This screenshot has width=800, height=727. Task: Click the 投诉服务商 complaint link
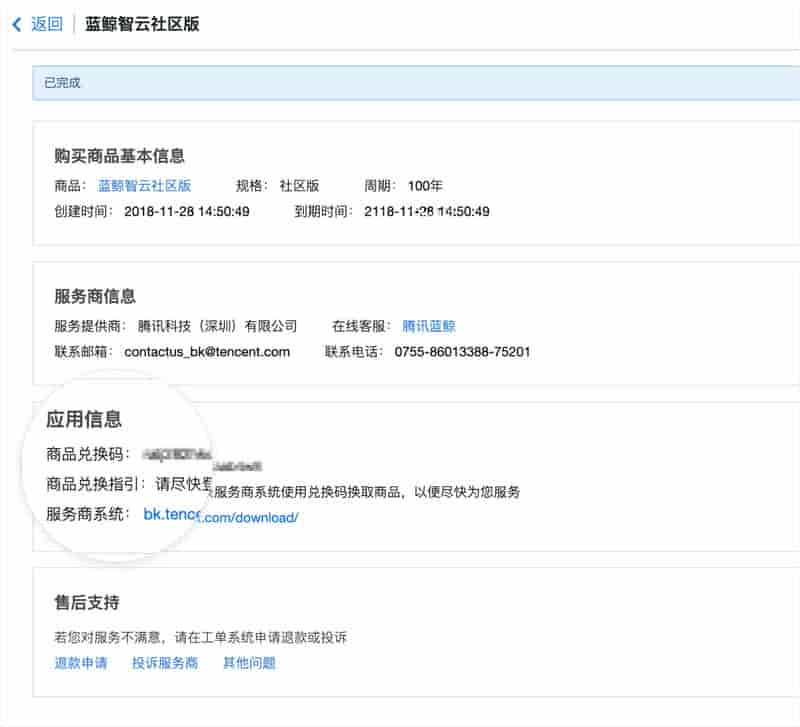point(165,663)
